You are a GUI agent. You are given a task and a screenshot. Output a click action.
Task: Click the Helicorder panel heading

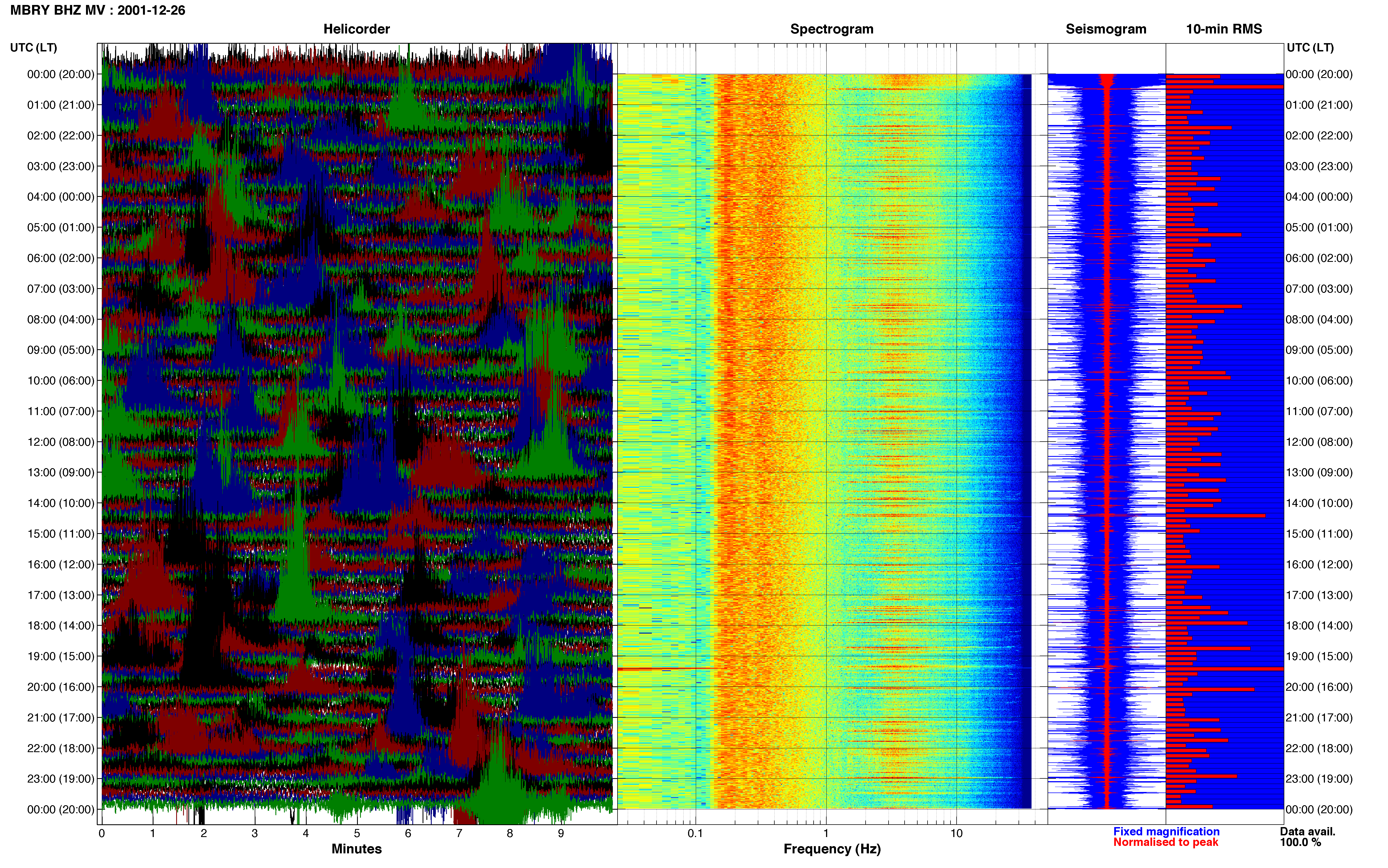(356, 29)
